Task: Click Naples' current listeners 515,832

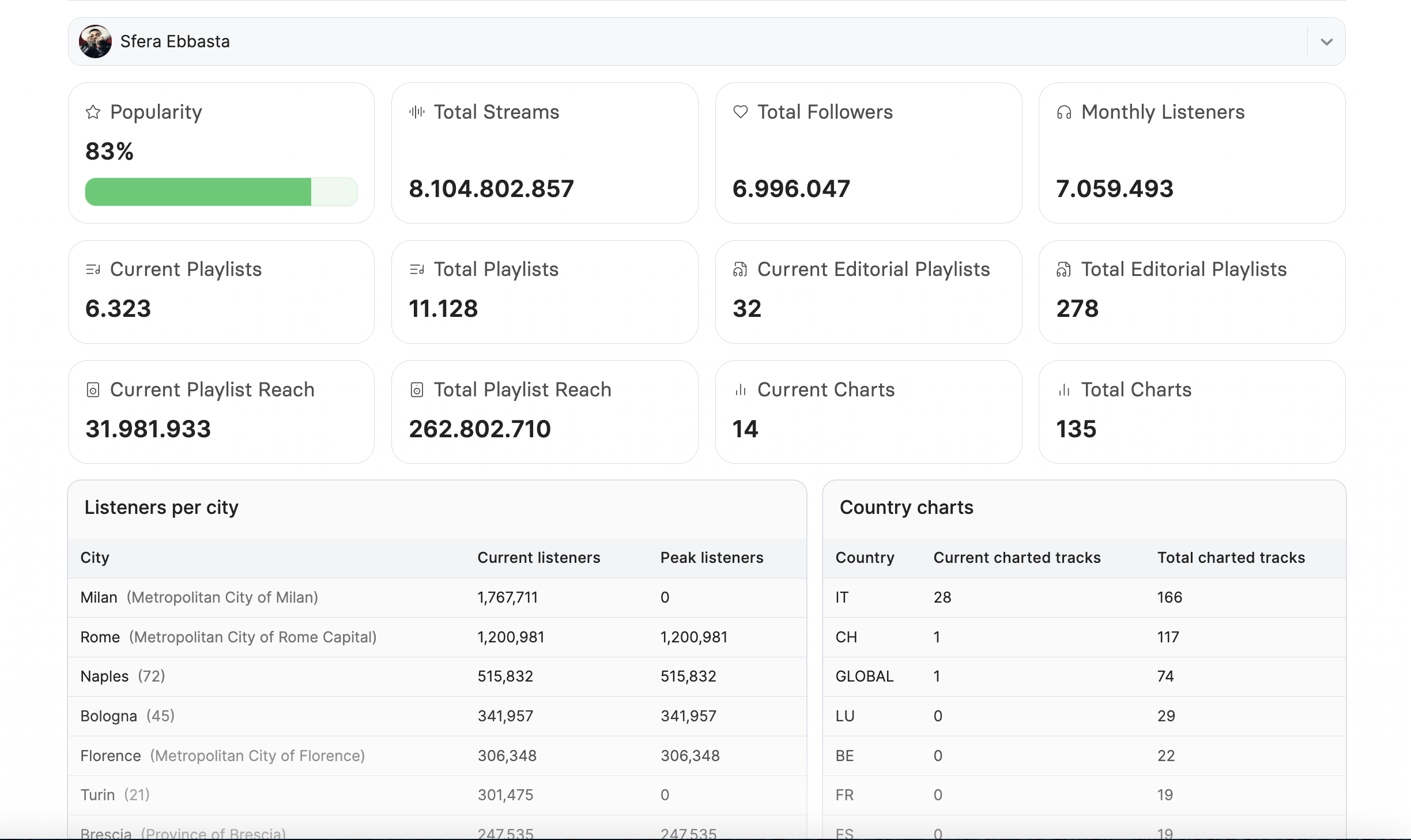Action: point(505,676)
